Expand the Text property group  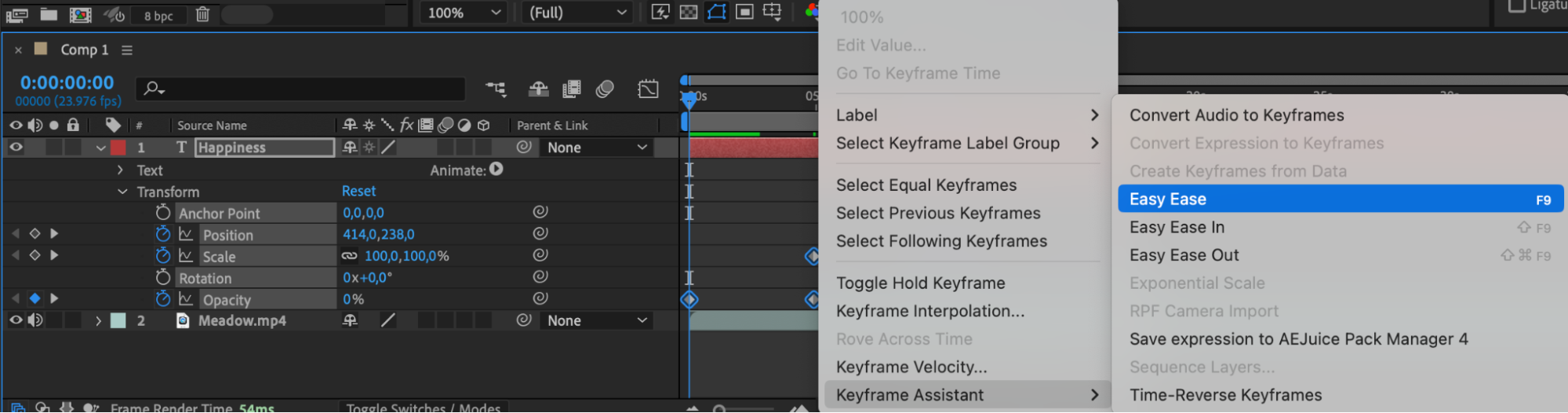point(120,170)
